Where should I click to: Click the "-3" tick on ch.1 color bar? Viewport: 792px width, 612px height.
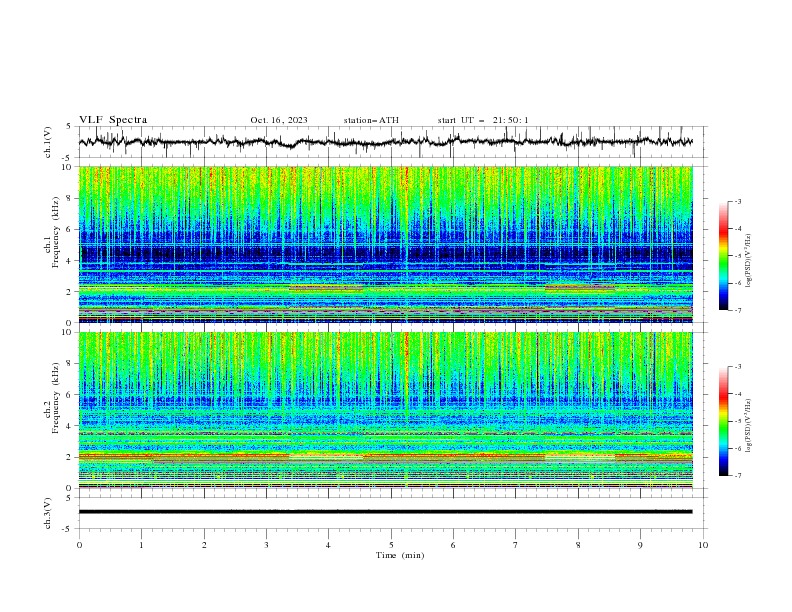point(738,201)
